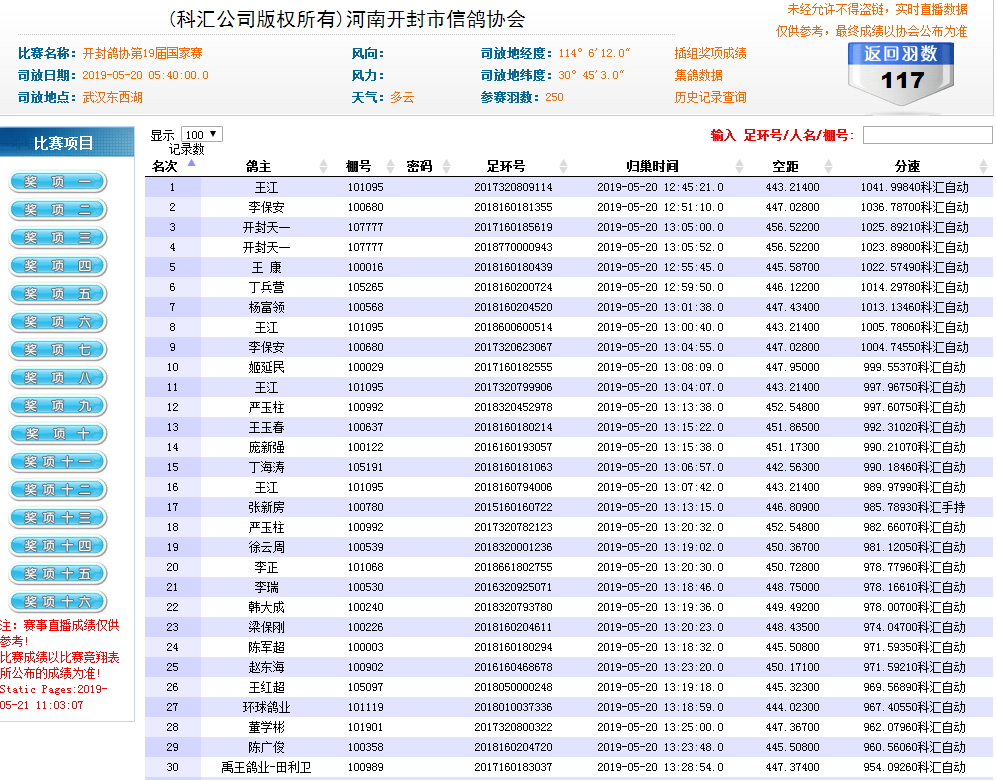
Task: Open the 显示 100 records dropdown
Action: (x=202, y=134)
